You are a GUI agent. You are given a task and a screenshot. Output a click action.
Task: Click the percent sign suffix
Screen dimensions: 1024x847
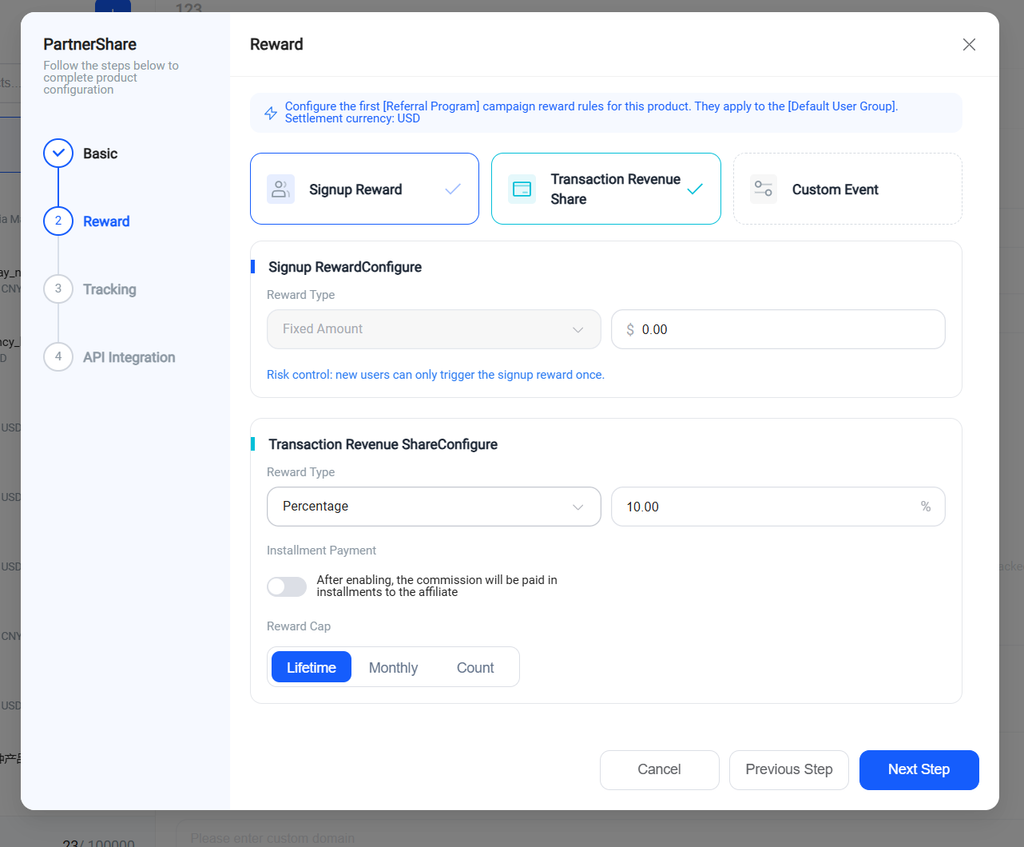[x=925, y=506]
